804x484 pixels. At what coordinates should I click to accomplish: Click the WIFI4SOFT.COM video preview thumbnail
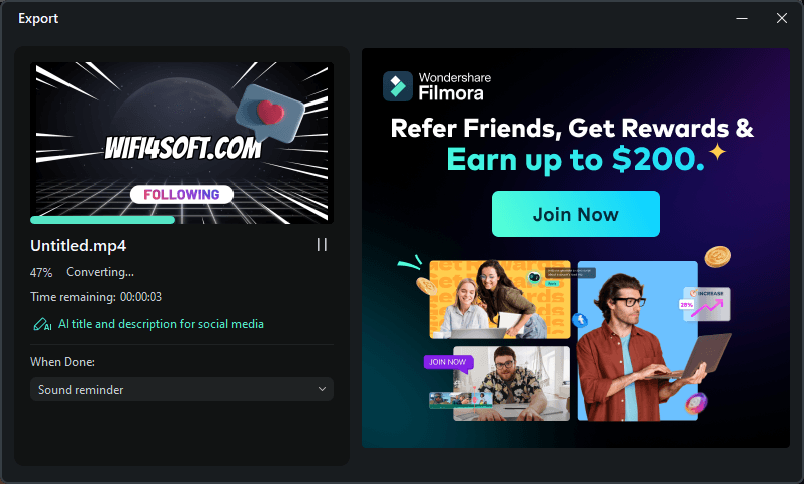pyautogui.click(x=182, y=143)
